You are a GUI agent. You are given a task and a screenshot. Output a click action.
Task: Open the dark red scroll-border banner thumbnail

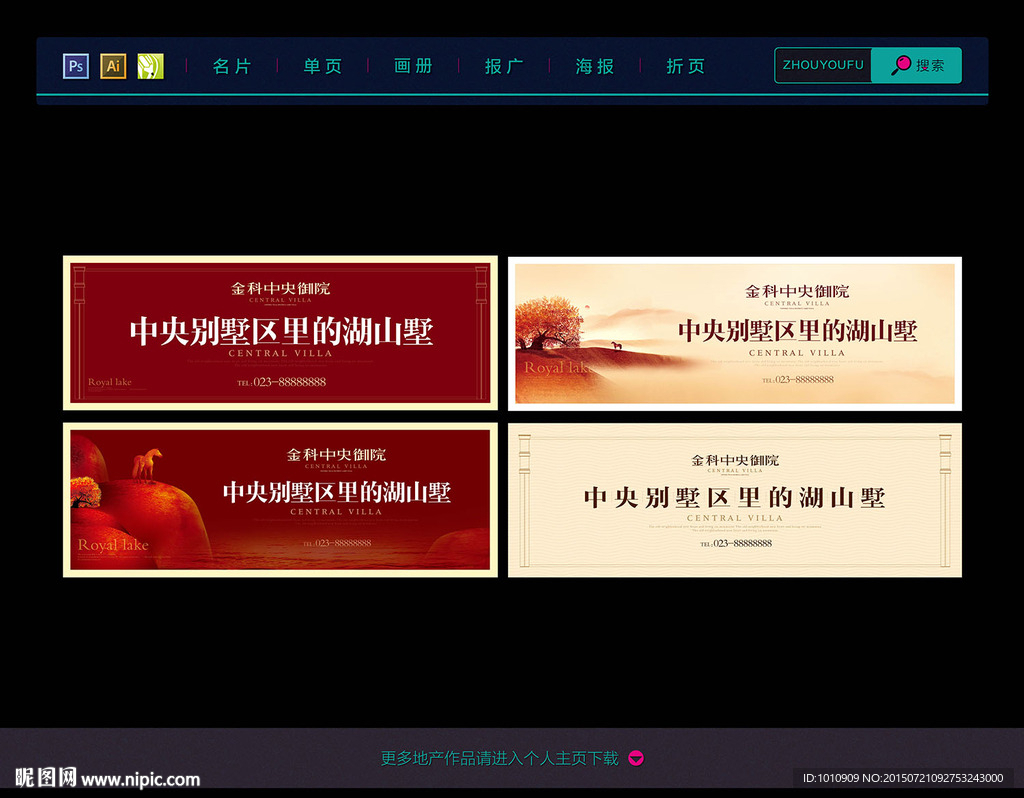pyautogui.click(x=280, y=333)
